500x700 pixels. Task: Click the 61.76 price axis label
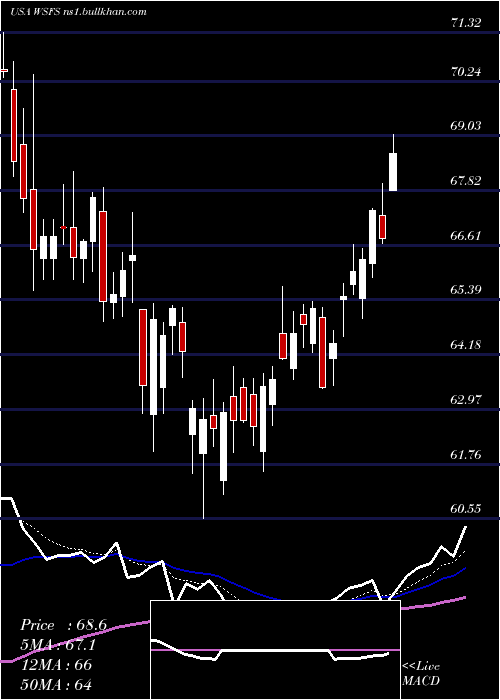coord(466,455)
